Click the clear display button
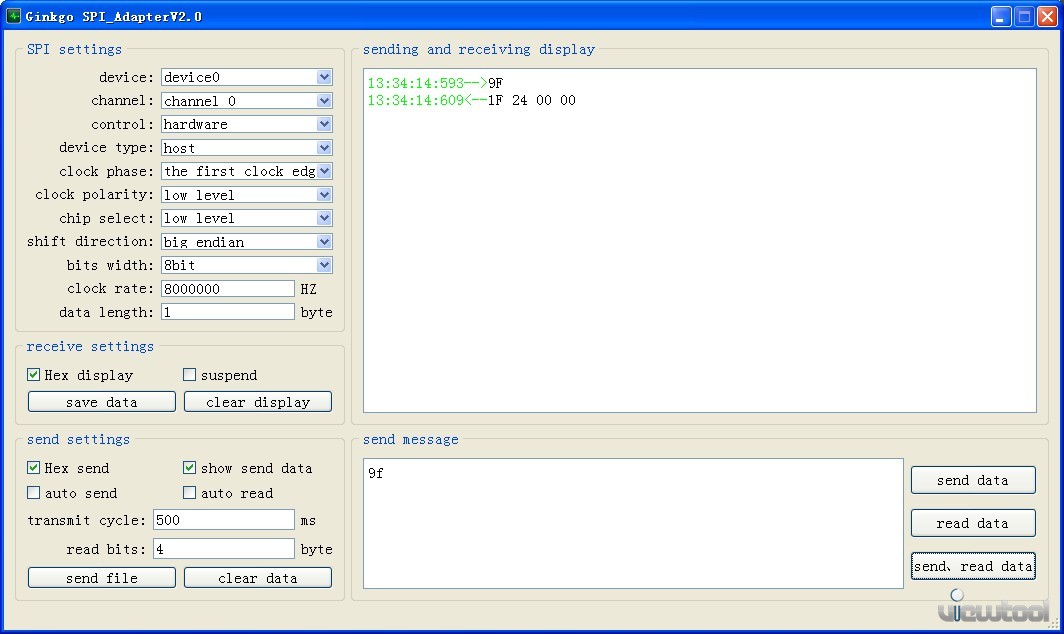 click(x=258, y=402)
